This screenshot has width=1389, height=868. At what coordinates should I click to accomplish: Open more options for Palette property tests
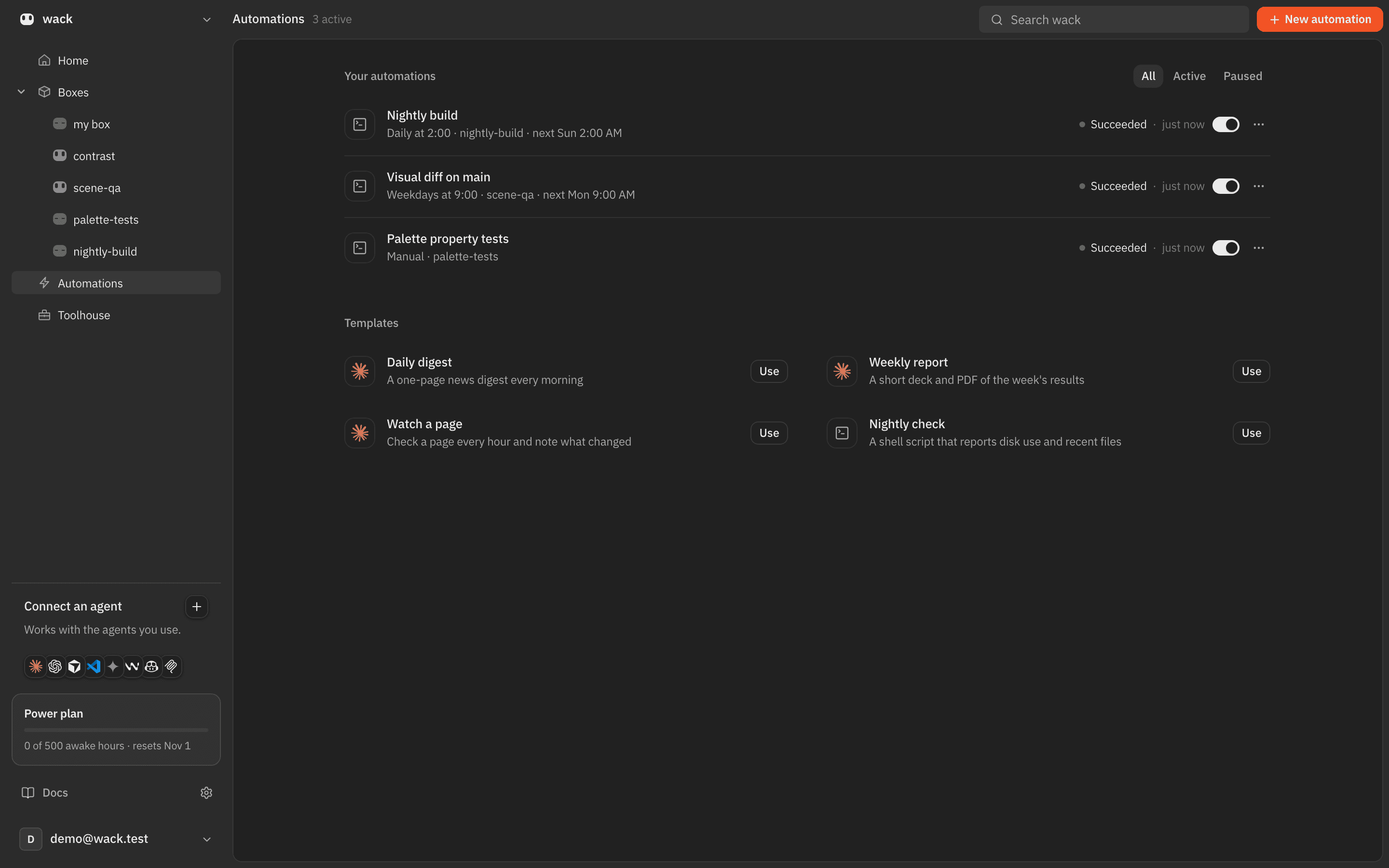pos(1259,248)
